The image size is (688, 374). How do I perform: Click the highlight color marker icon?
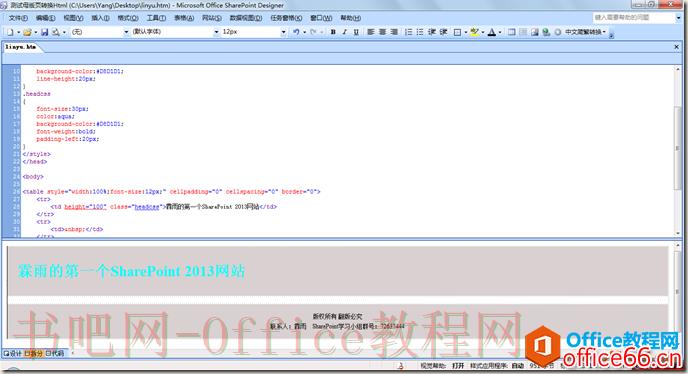click(x=474, y=32)
